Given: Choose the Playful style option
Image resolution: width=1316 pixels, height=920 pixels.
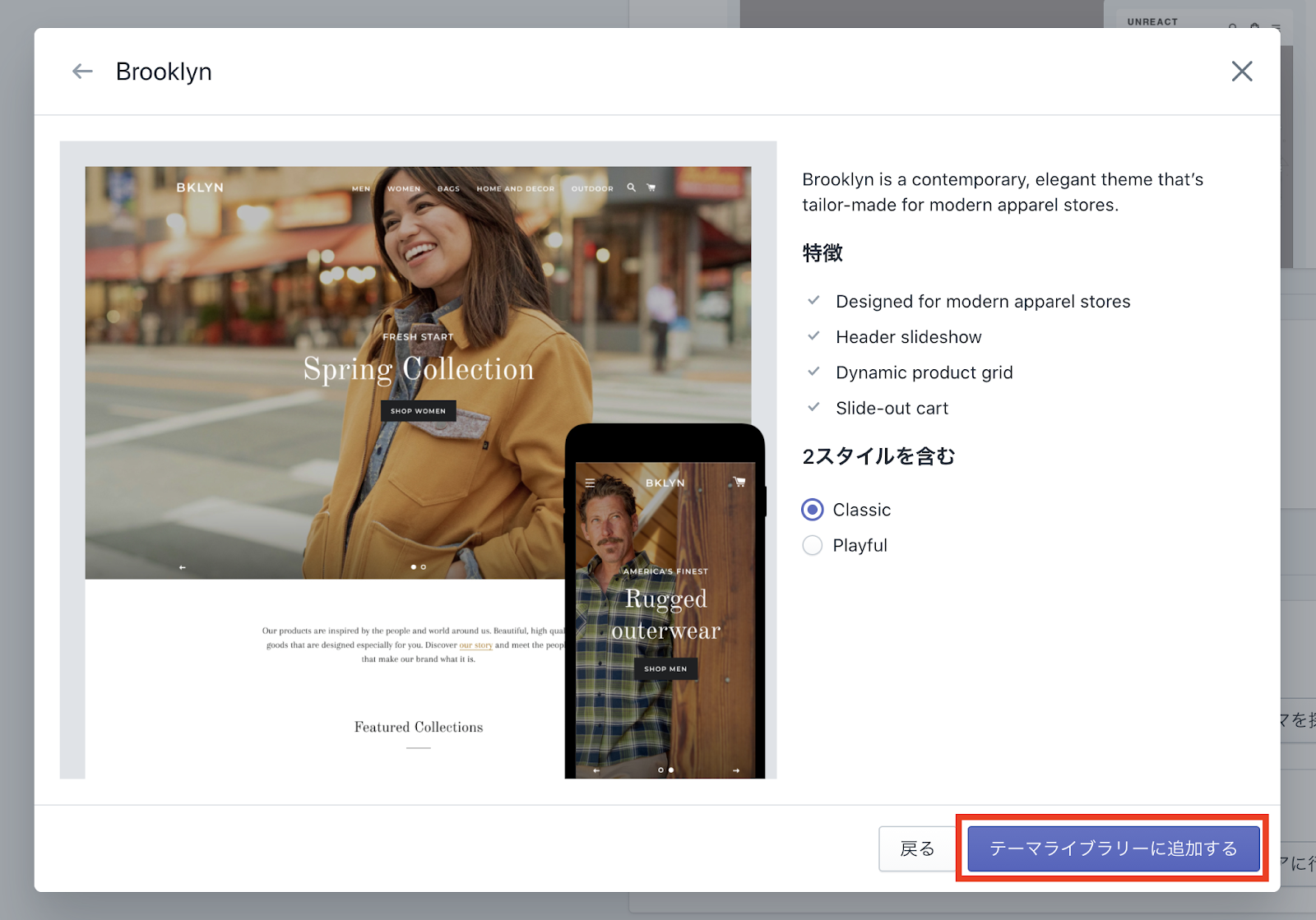Looking at the screenshot, I should (x=813, y=546).
